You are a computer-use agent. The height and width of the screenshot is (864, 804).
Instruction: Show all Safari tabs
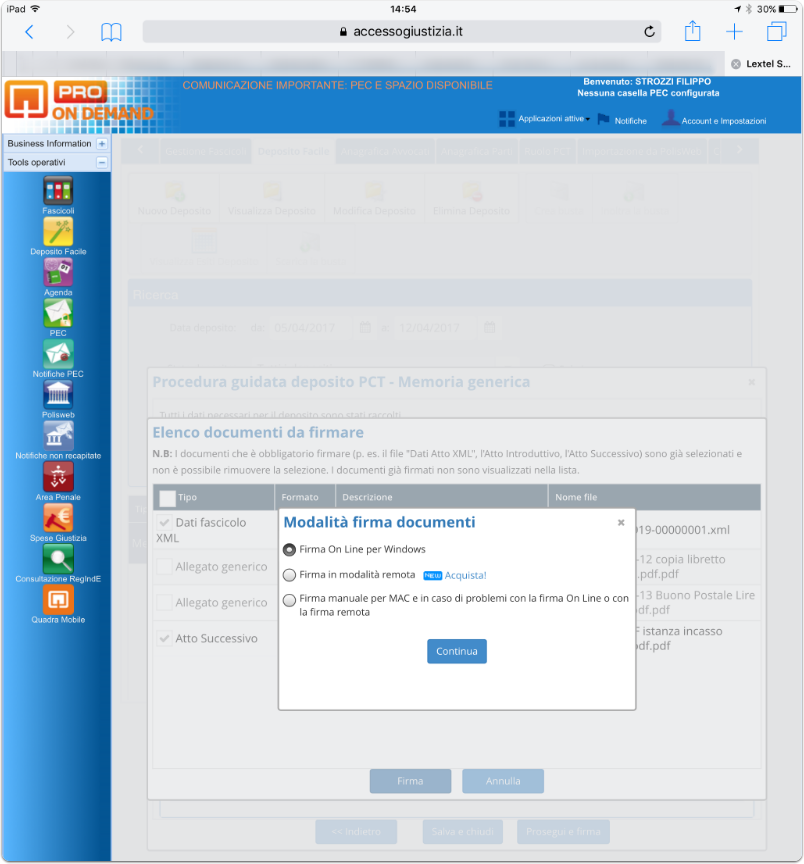[776, 31]
